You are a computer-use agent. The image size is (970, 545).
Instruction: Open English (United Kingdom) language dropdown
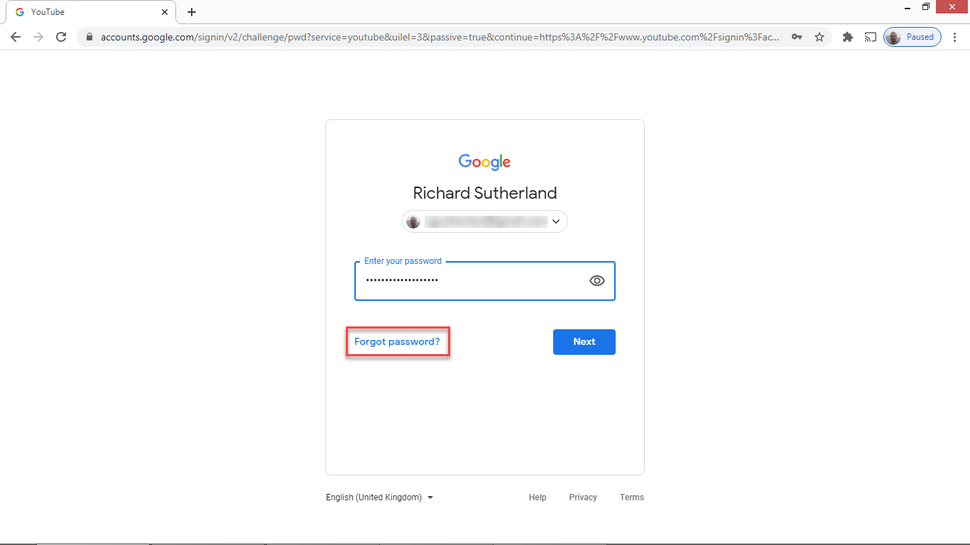point(379,497)
